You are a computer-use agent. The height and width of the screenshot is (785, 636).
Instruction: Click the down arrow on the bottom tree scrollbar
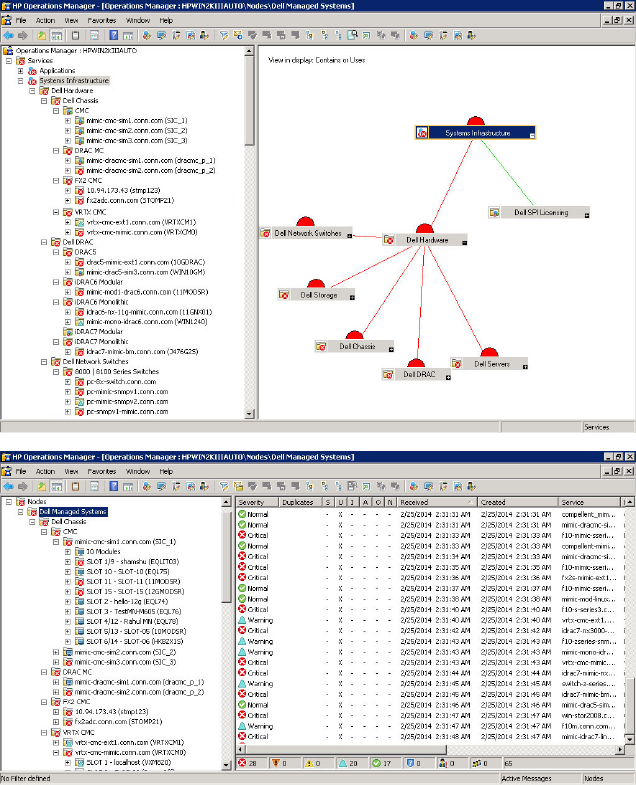(226, 764)
